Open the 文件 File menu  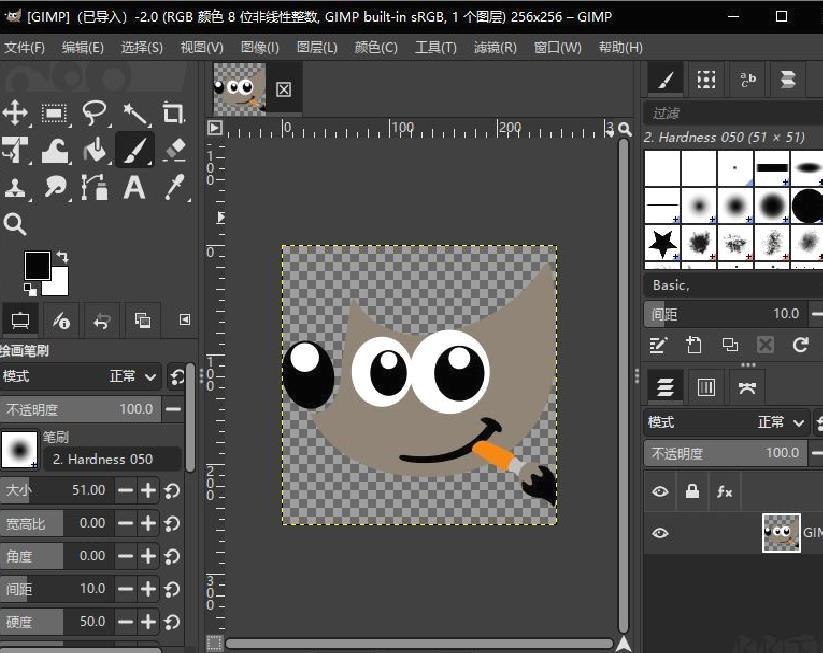pyautogui.click(x=24, y=47)
